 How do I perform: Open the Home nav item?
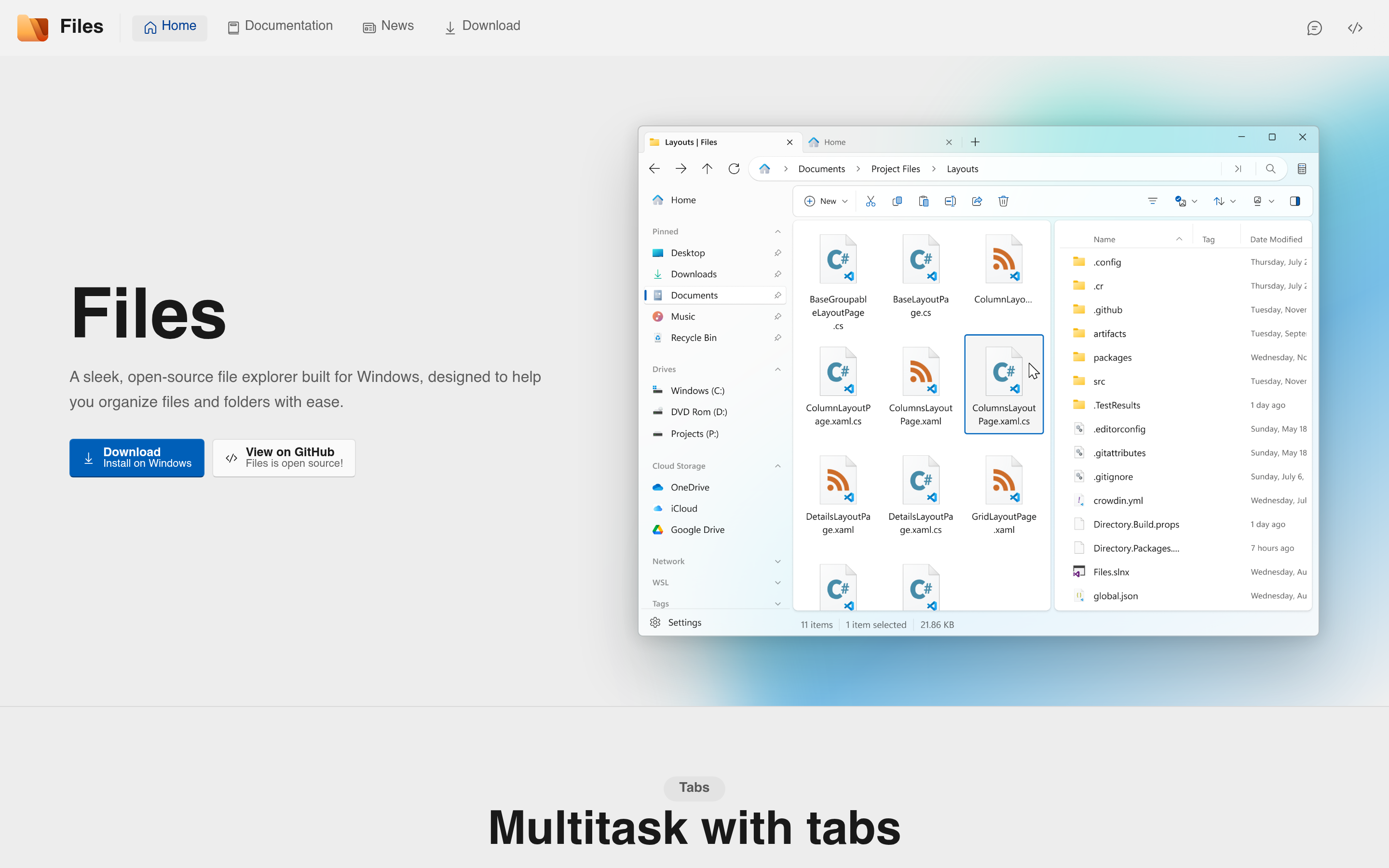click(x=170, y=27)
